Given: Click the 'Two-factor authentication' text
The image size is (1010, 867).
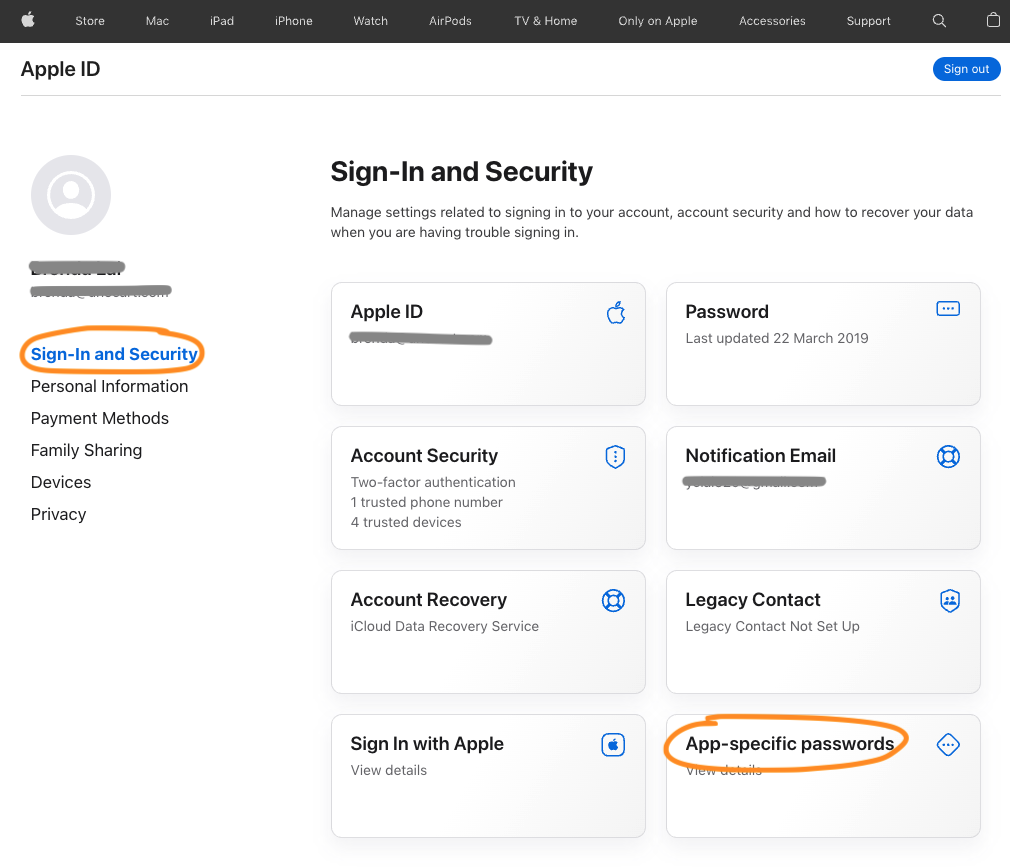Looking at the screenshot, I should click(433, 482).
